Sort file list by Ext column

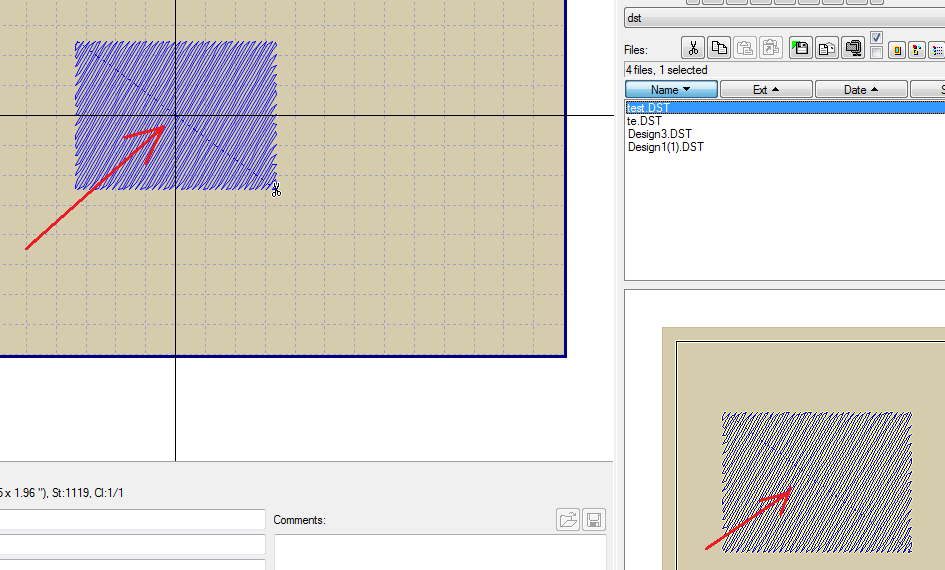pyautogui.click(x=766, y=90)
